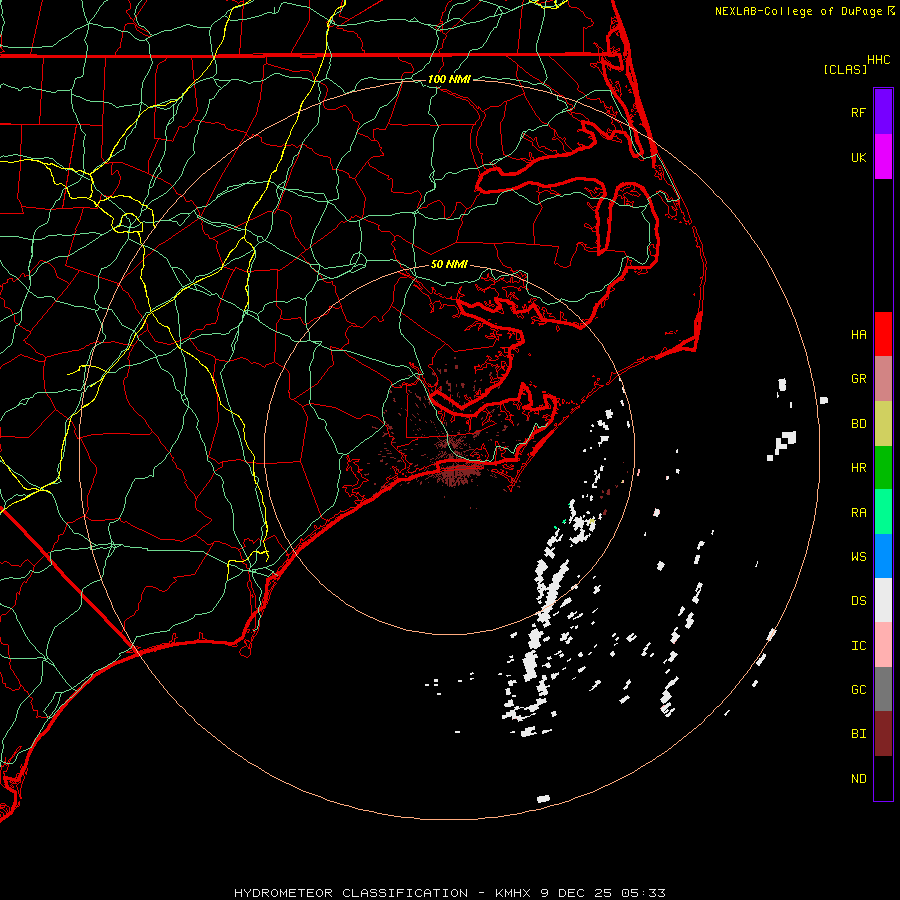The image size is (900, 900).
Task: Click the 50 NMI range ring label
Action: (x=449, y=264)
